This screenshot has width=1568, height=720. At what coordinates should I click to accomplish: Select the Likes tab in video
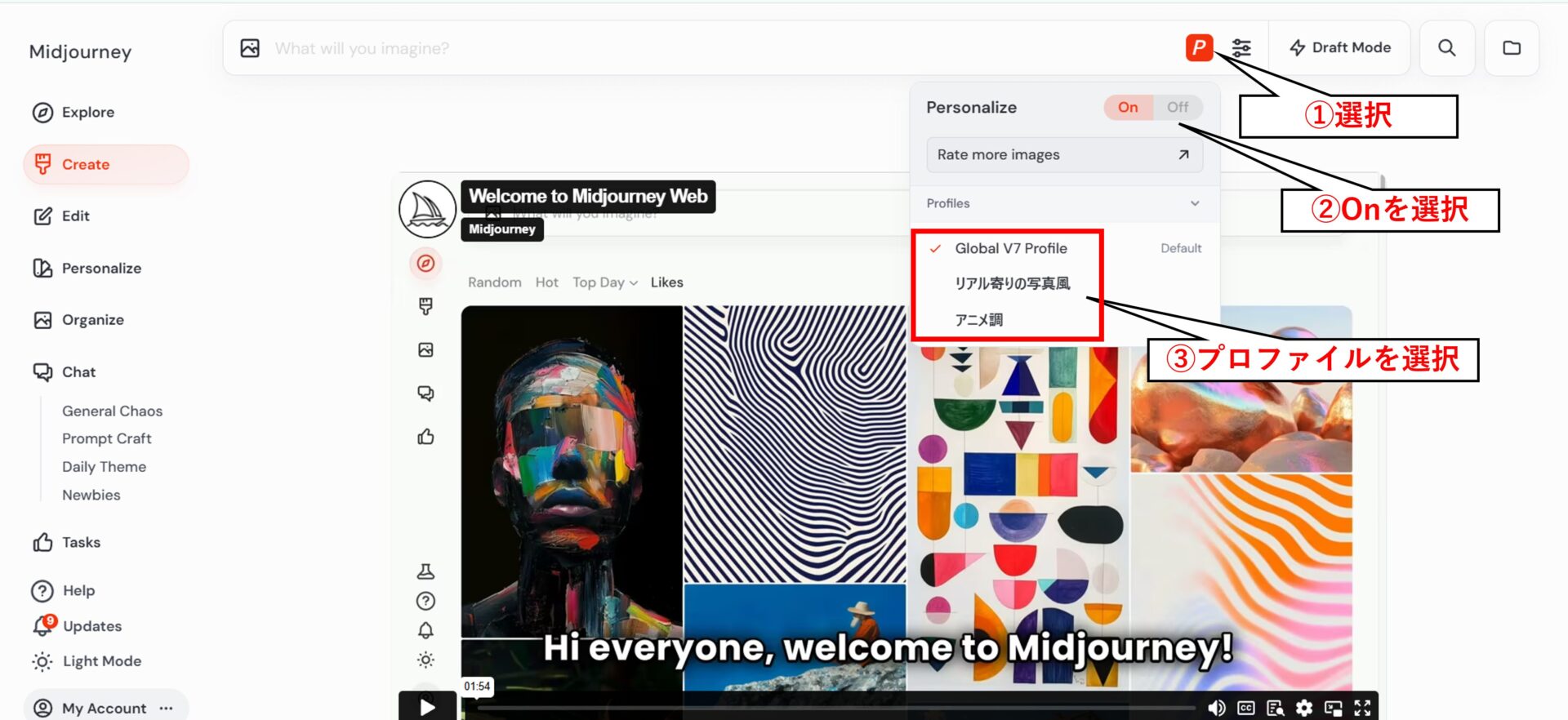coord(666,282)
